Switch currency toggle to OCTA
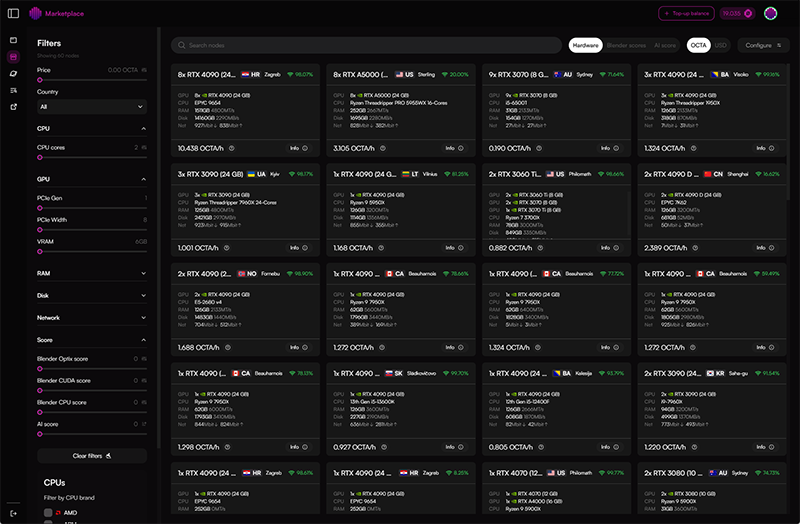This screenshot has height=524, width=800. point(698,45)
